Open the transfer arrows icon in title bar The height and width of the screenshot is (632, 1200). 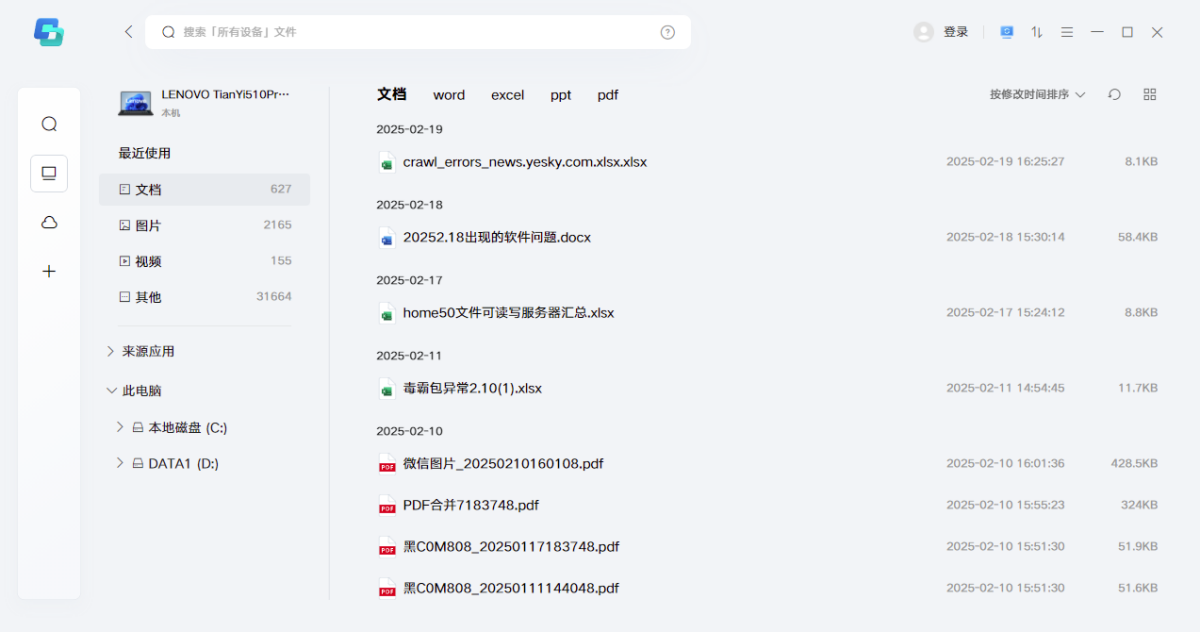[1037, 32]
